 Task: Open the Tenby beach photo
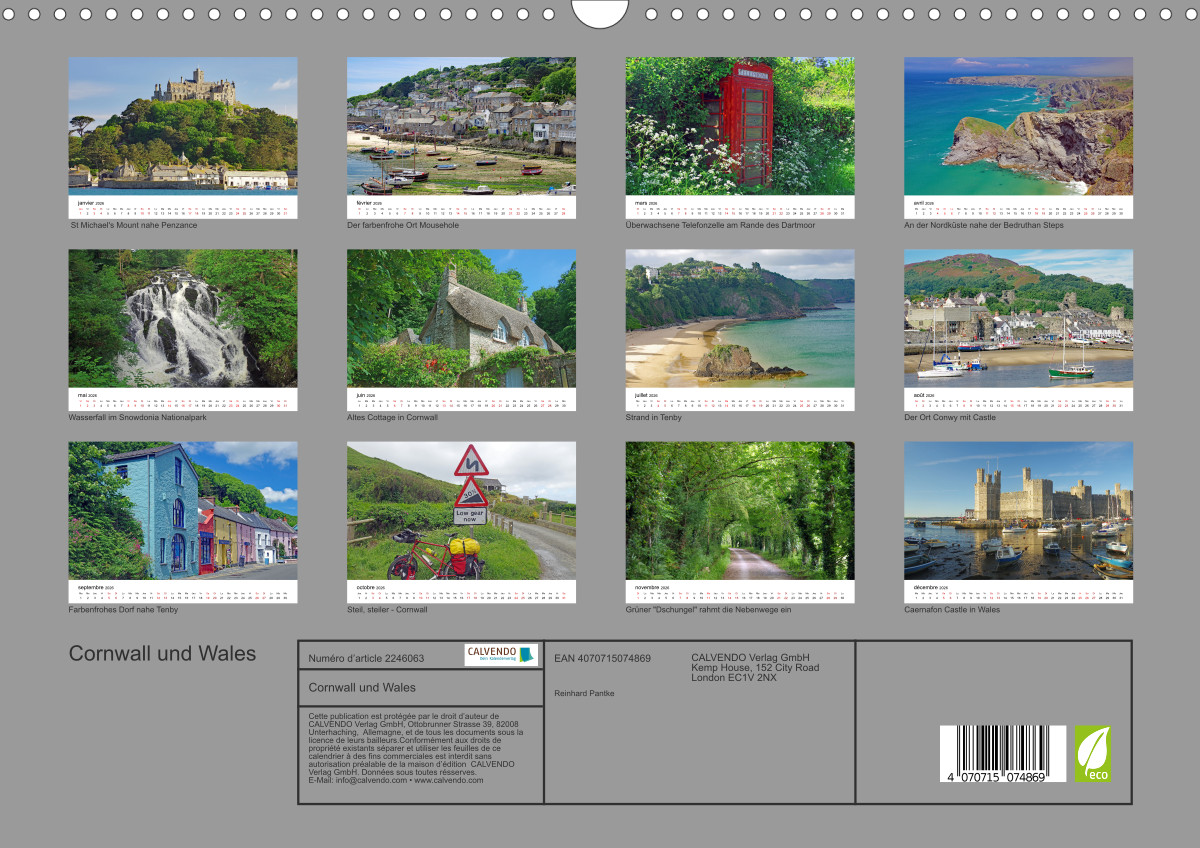click(740, 318)
